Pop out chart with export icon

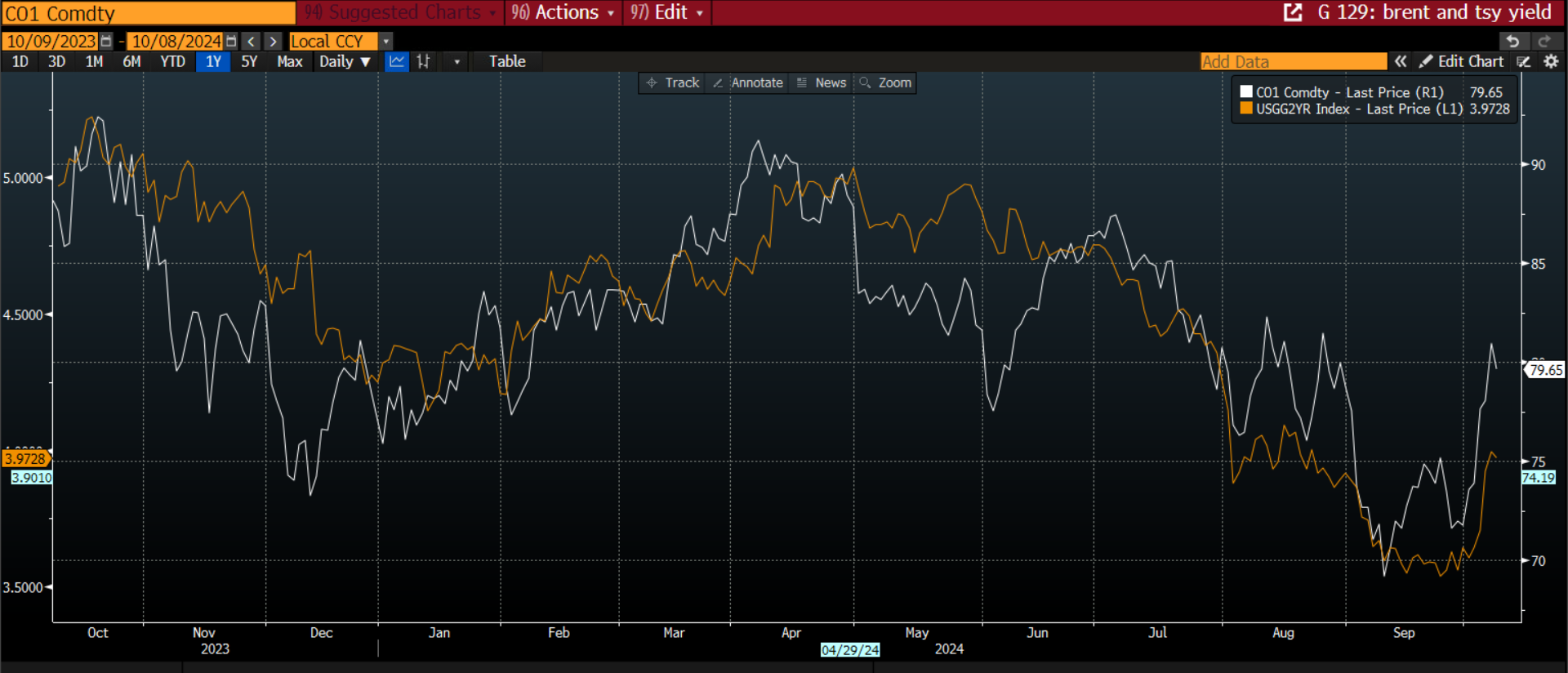[x=1293, y=12]
